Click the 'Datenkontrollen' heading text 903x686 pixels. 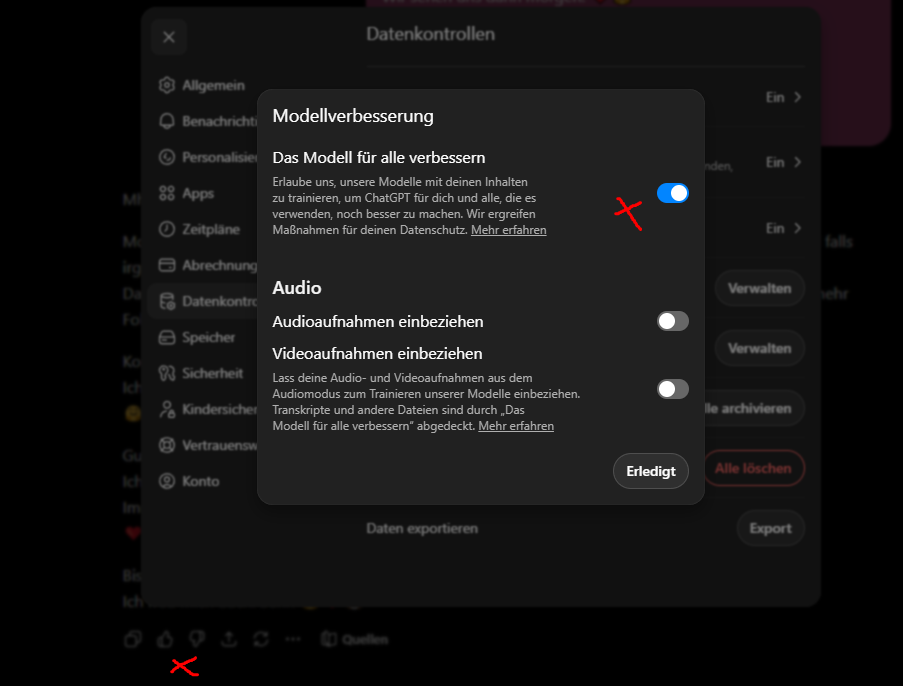coord(431,34)
